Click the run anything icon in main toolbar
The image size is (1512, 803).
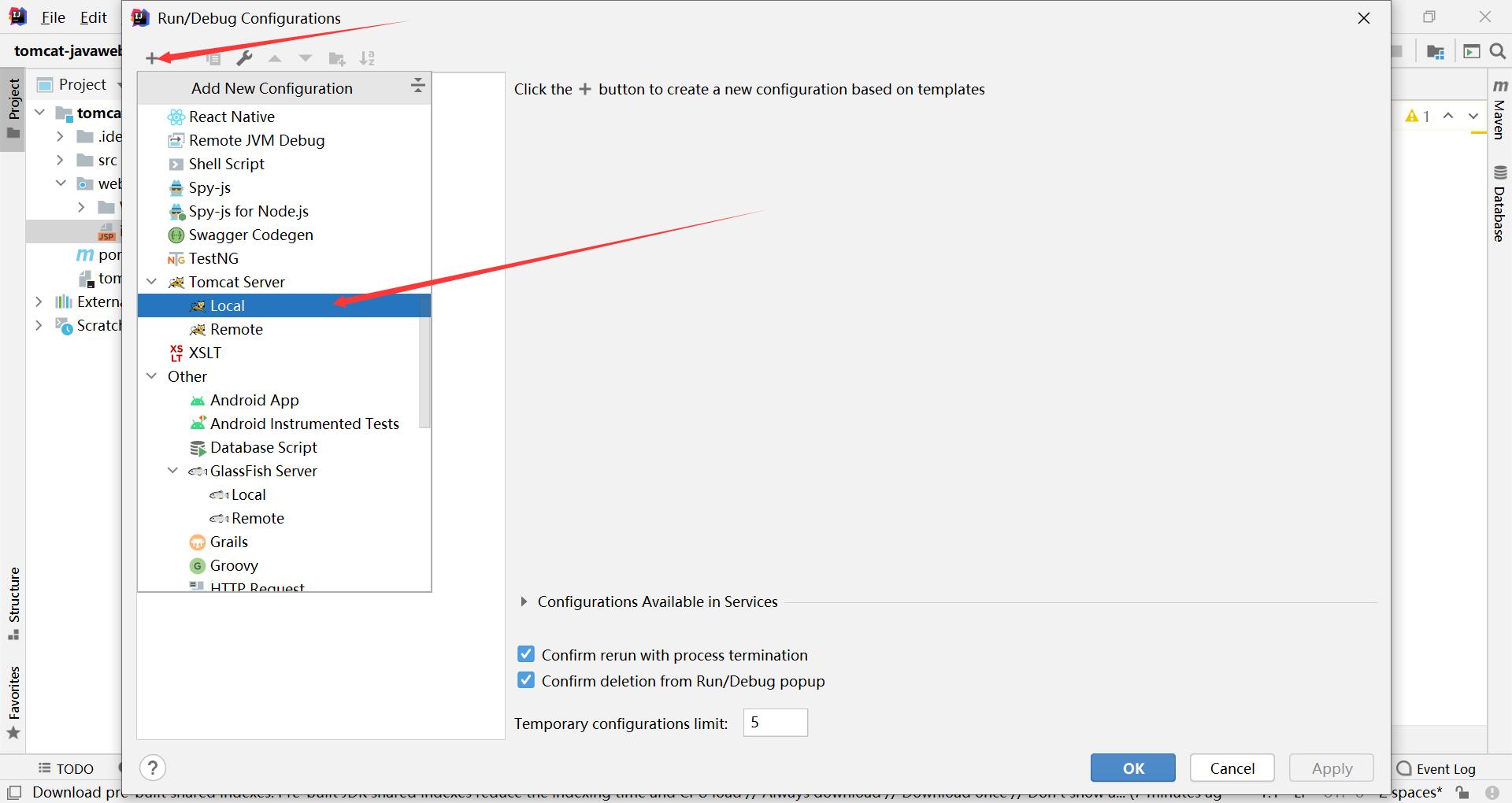(x=1471, y=52)
